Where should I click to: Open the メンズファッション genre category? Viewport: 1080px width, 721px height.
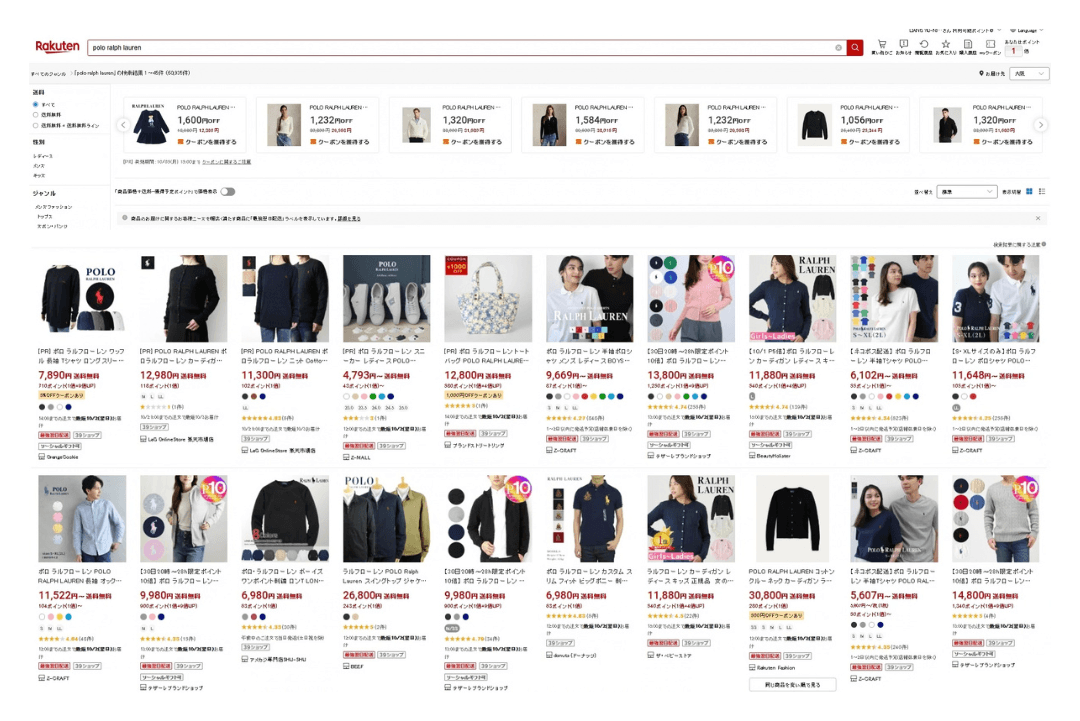[x=54, y=207]
